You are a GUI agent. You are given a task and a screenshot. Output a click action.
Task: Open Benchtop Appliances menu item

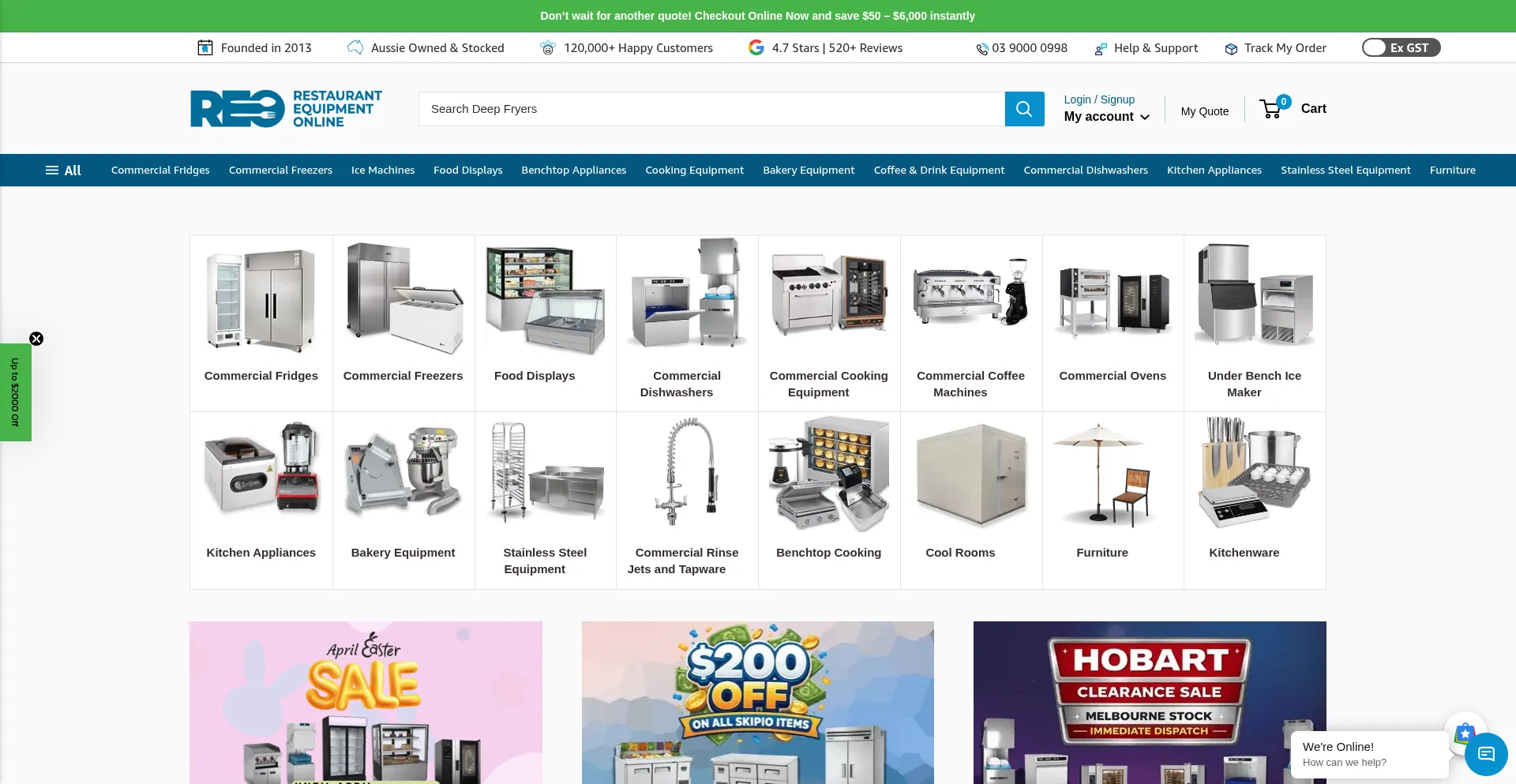click(x=573, y=171)
